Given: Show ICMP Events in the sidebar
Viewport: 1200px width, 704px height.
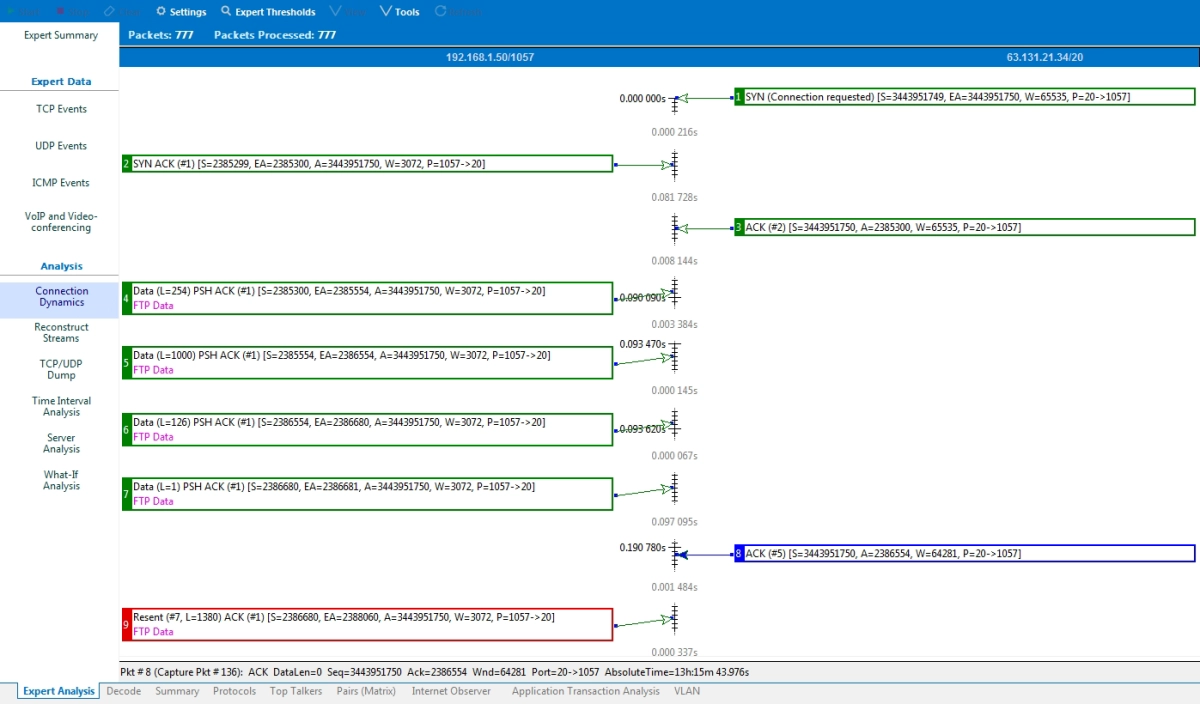Looking at the screenshot, I should 61,183.
